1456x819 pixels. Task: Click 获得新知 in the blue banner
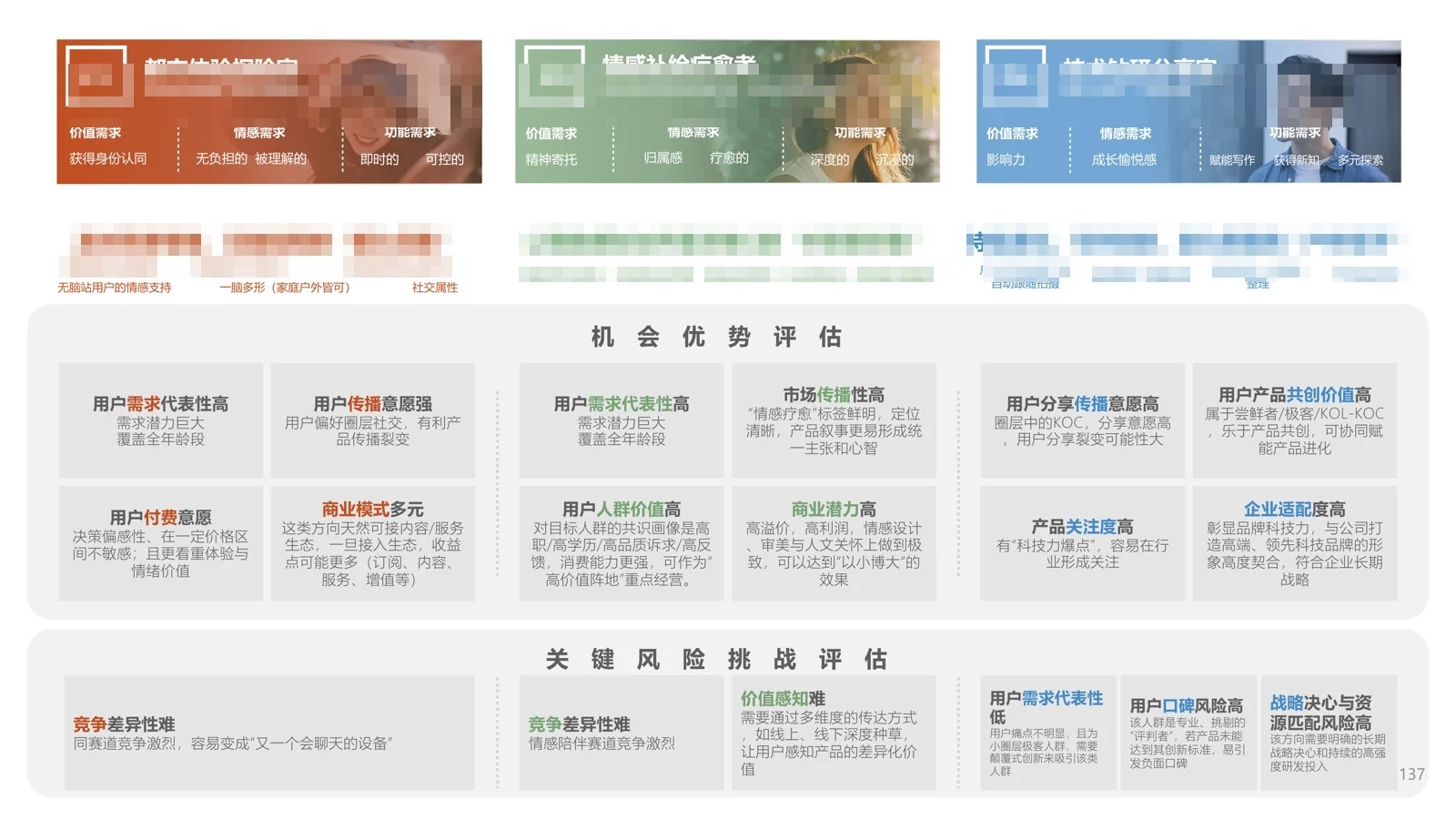(x=1296, y=160)
